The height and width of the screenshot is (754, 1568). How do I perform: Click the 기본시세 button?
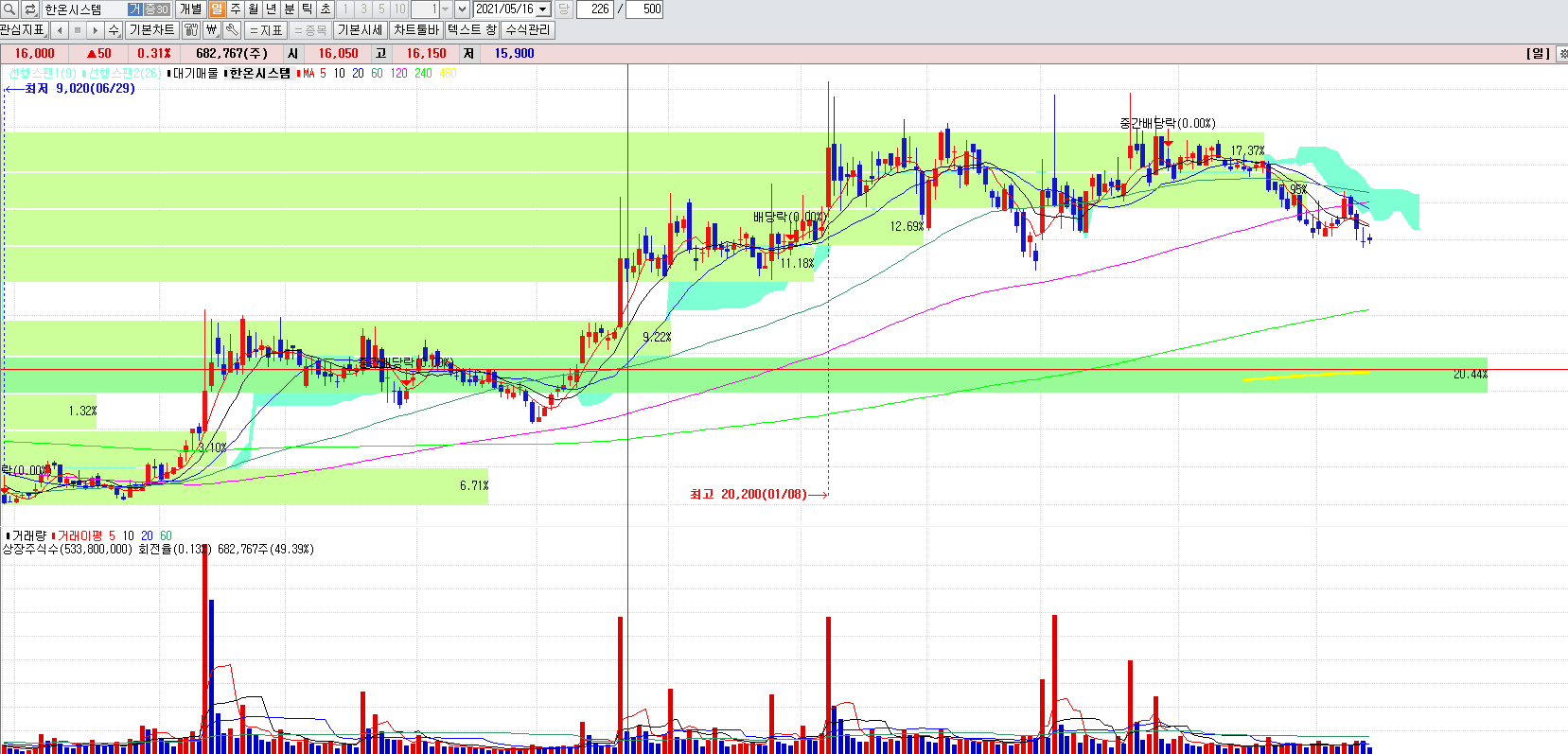361,30
